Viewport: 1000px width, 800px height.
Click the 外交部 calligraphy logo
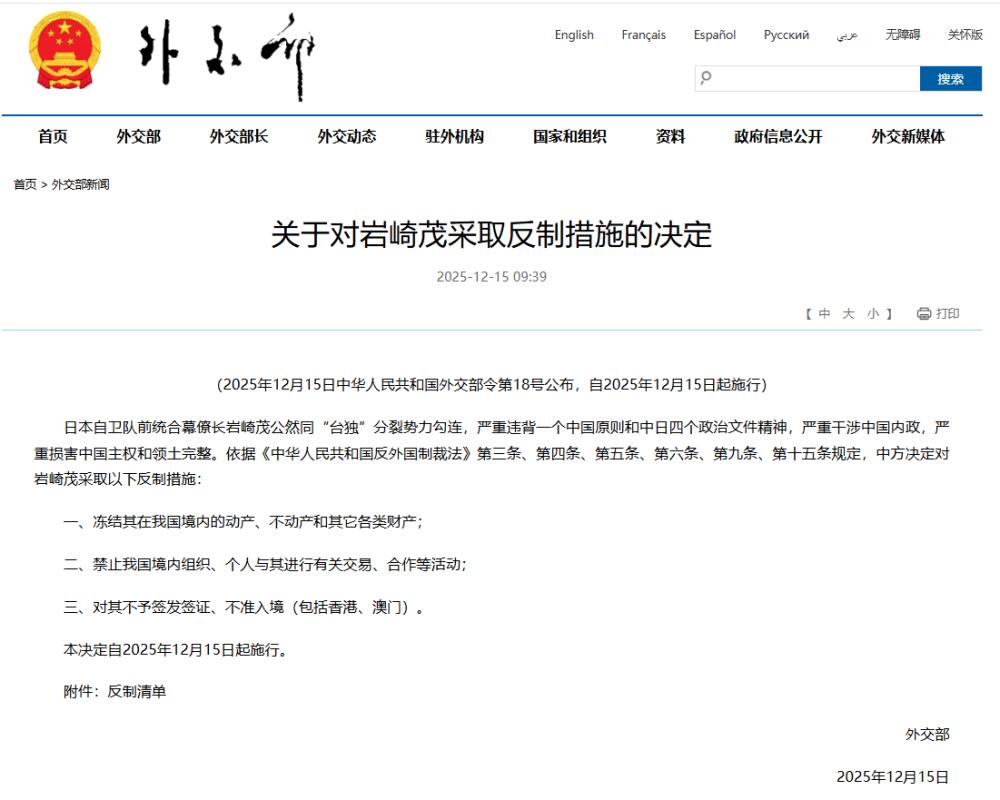[x=227, y=56]
